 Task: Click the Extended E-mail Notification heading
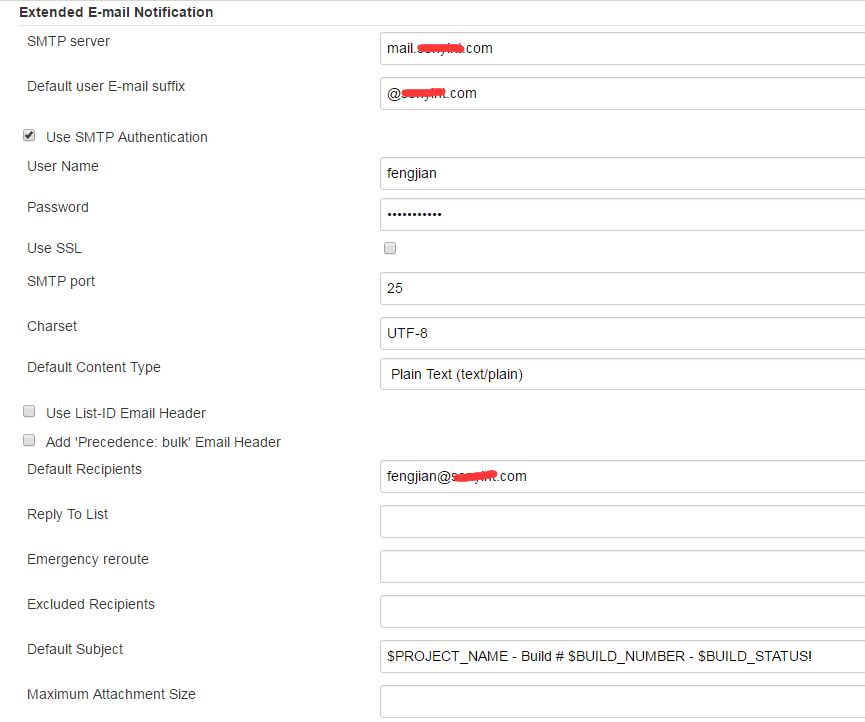[116, 12]
